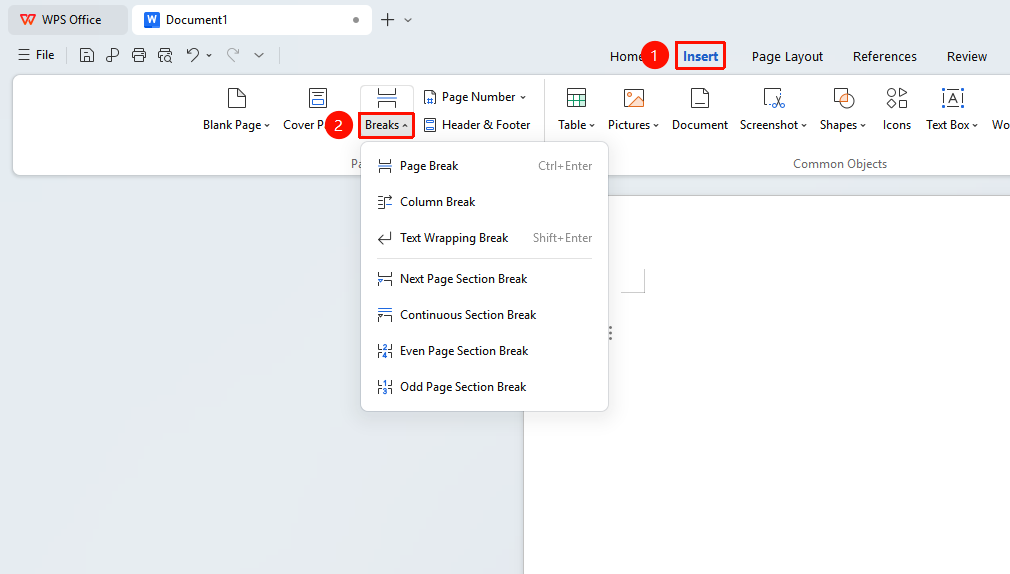Click the Save icon in quick toolbar
Screen dimensions: 1010x574
point(86,55)
